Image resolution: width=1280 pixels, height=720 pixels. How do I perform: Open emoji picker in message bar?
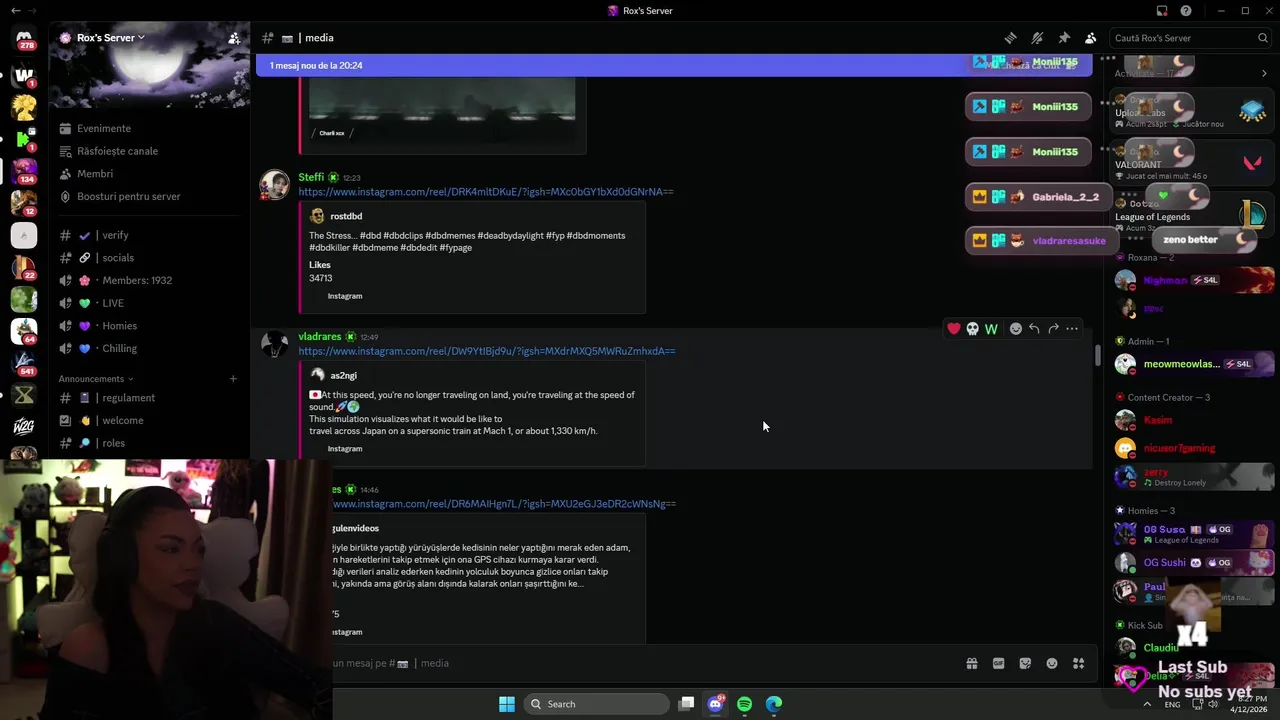[1052, 663]
